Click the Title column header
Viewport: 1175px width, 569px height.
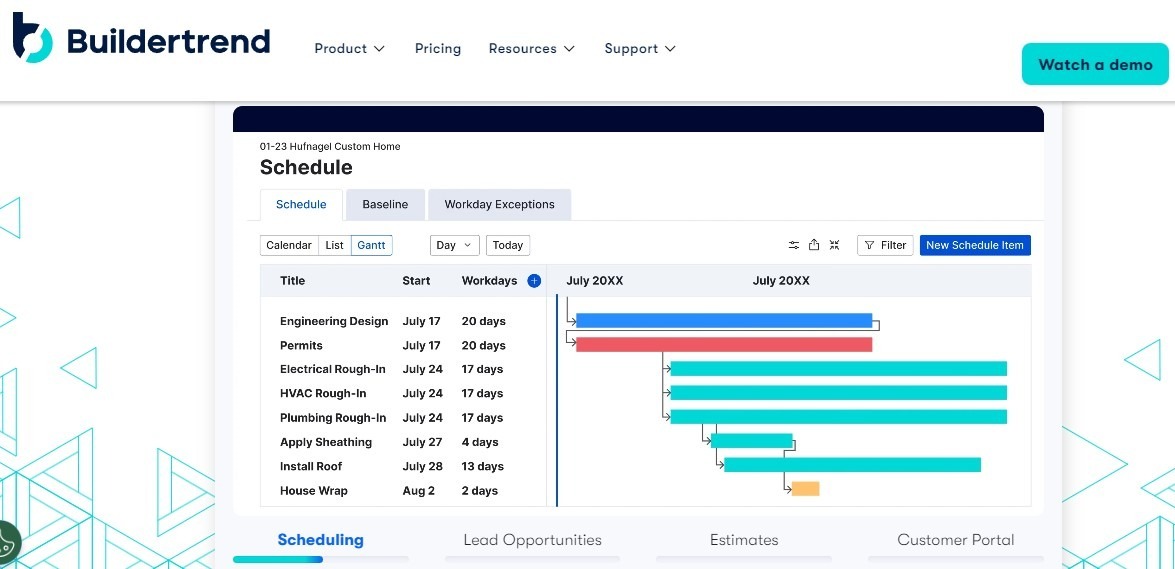point(292,280)
